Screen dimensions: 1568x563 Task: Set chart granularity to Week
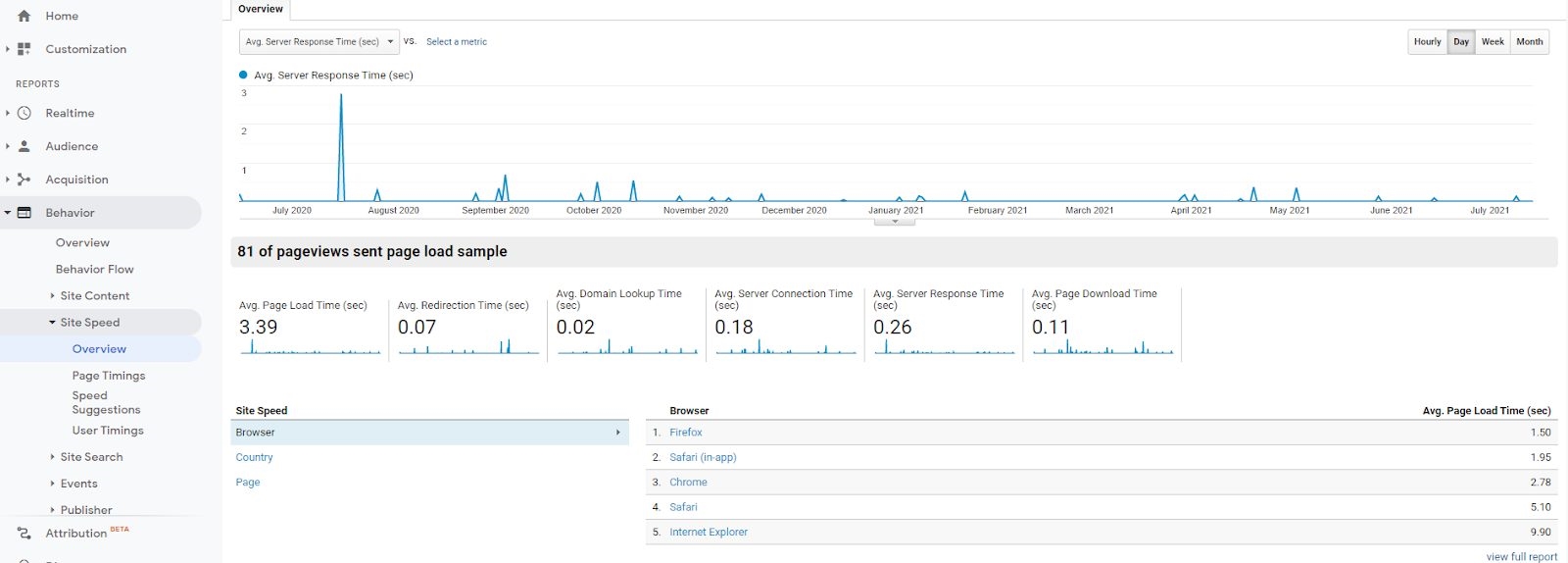point(1492,41)
